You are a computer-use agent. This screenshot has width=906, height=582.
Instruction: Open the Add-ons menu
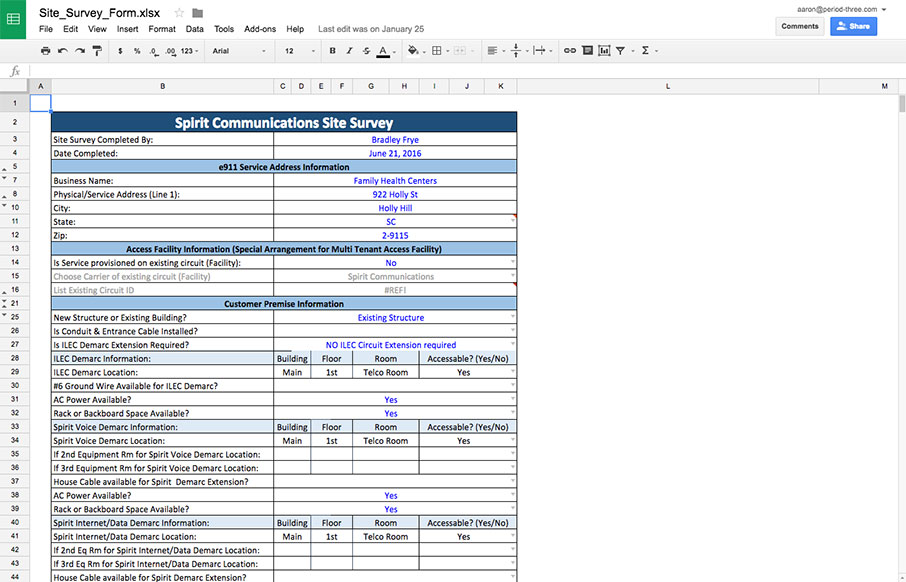click(260, 29)
